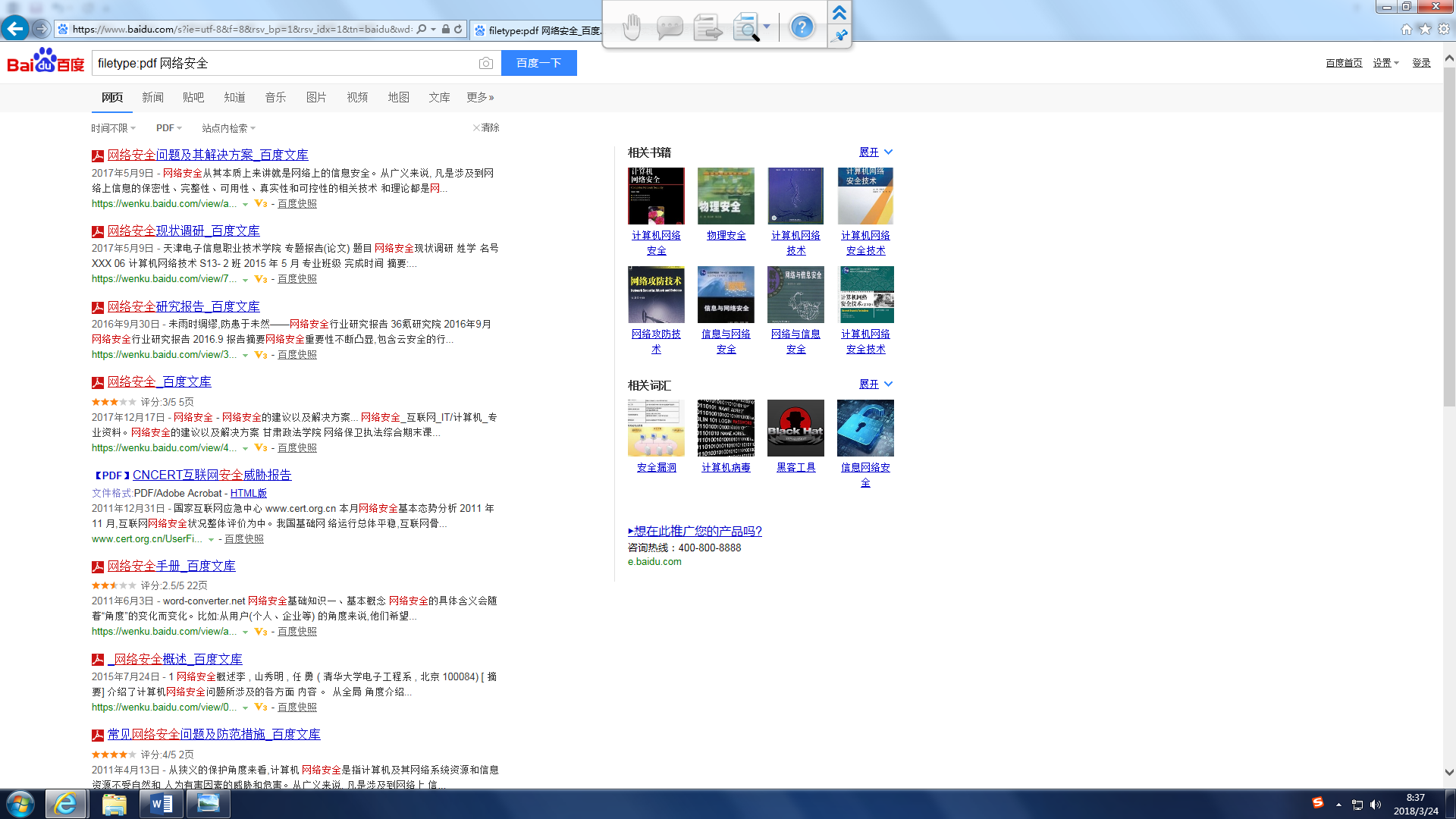Switch to the 新闻 tab

152,97
